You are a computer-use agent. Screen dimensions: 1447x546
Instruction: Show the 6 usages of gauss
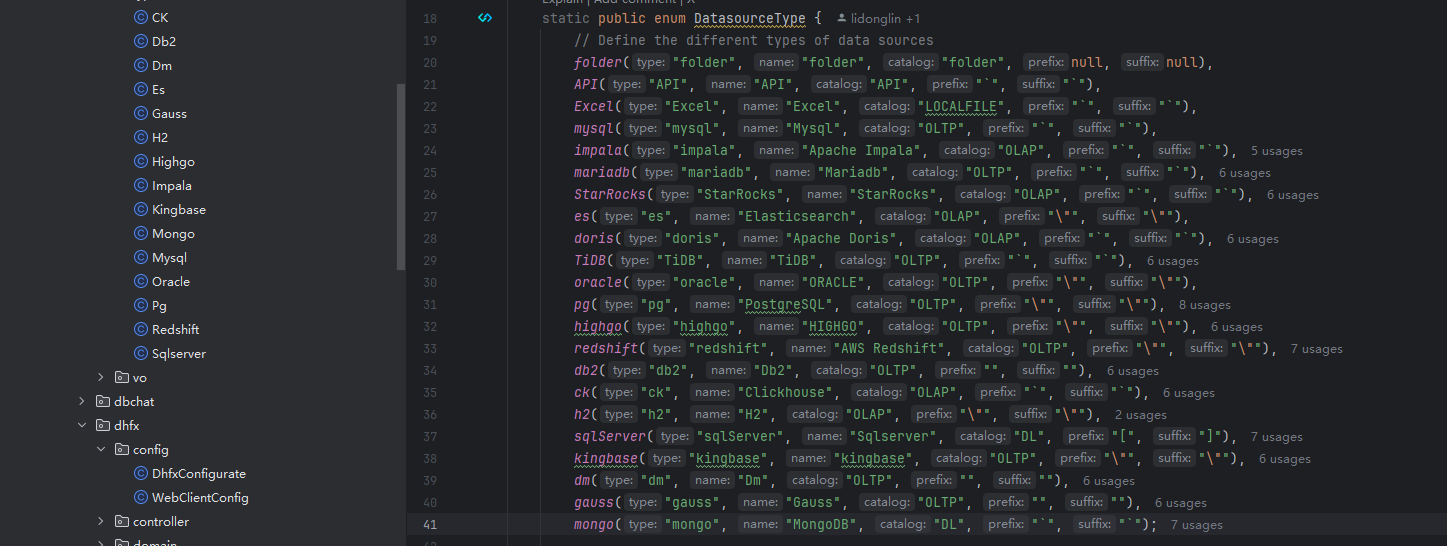point(1181,503)
